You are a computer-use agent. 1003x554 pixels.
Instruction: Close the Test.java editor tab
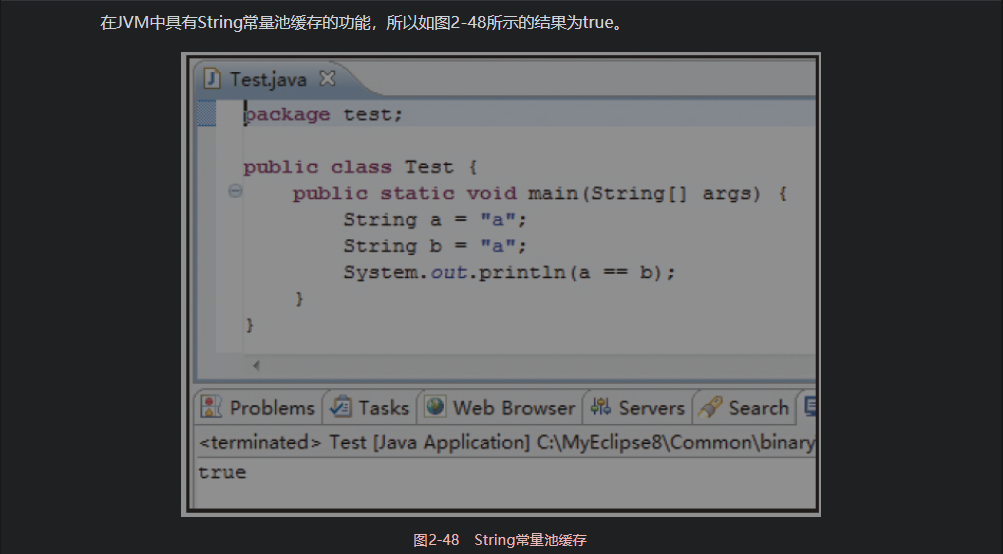tap(328, 78)
